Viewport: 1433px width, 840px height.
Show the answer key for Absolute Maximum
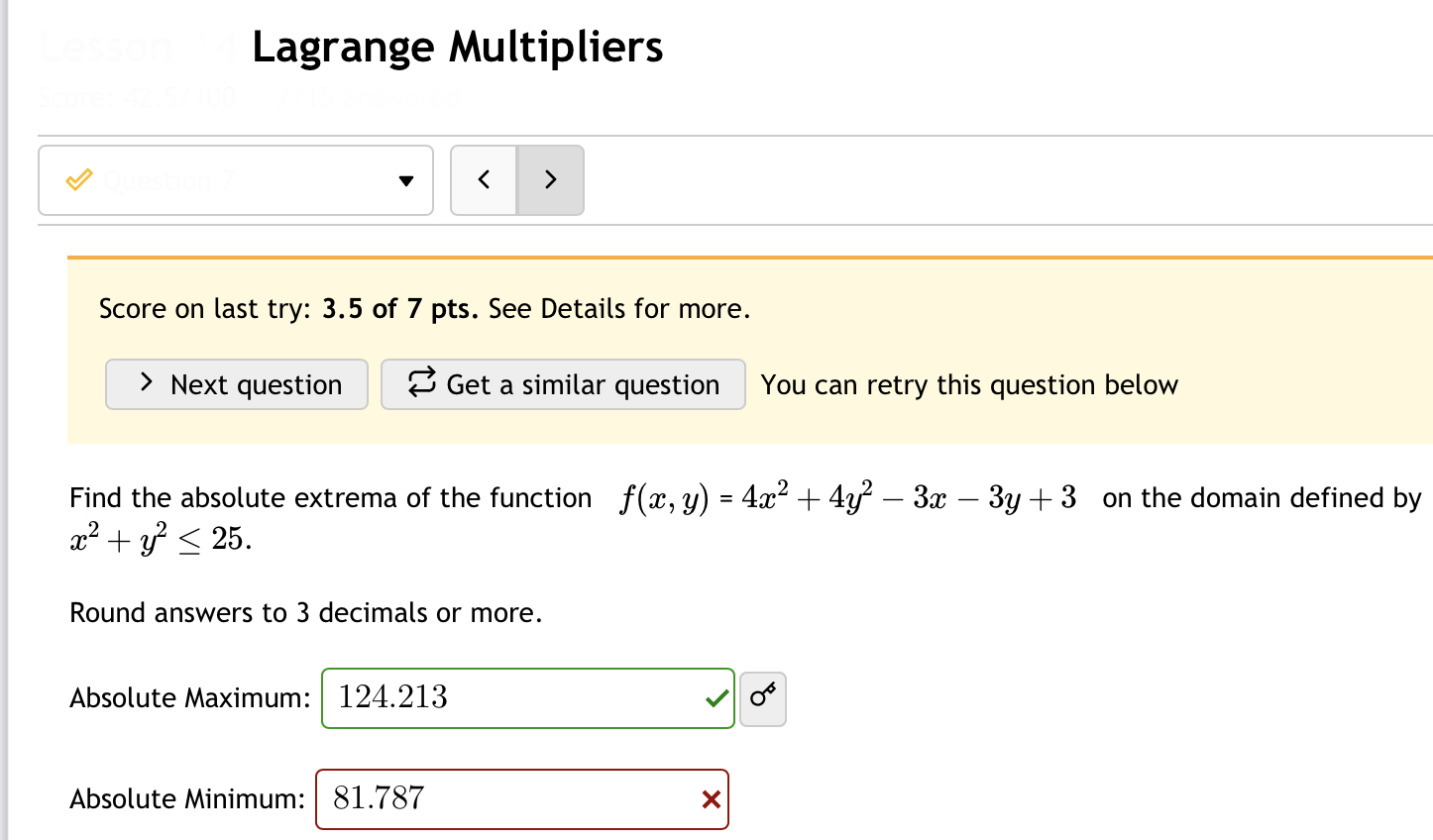coord(763,698)
